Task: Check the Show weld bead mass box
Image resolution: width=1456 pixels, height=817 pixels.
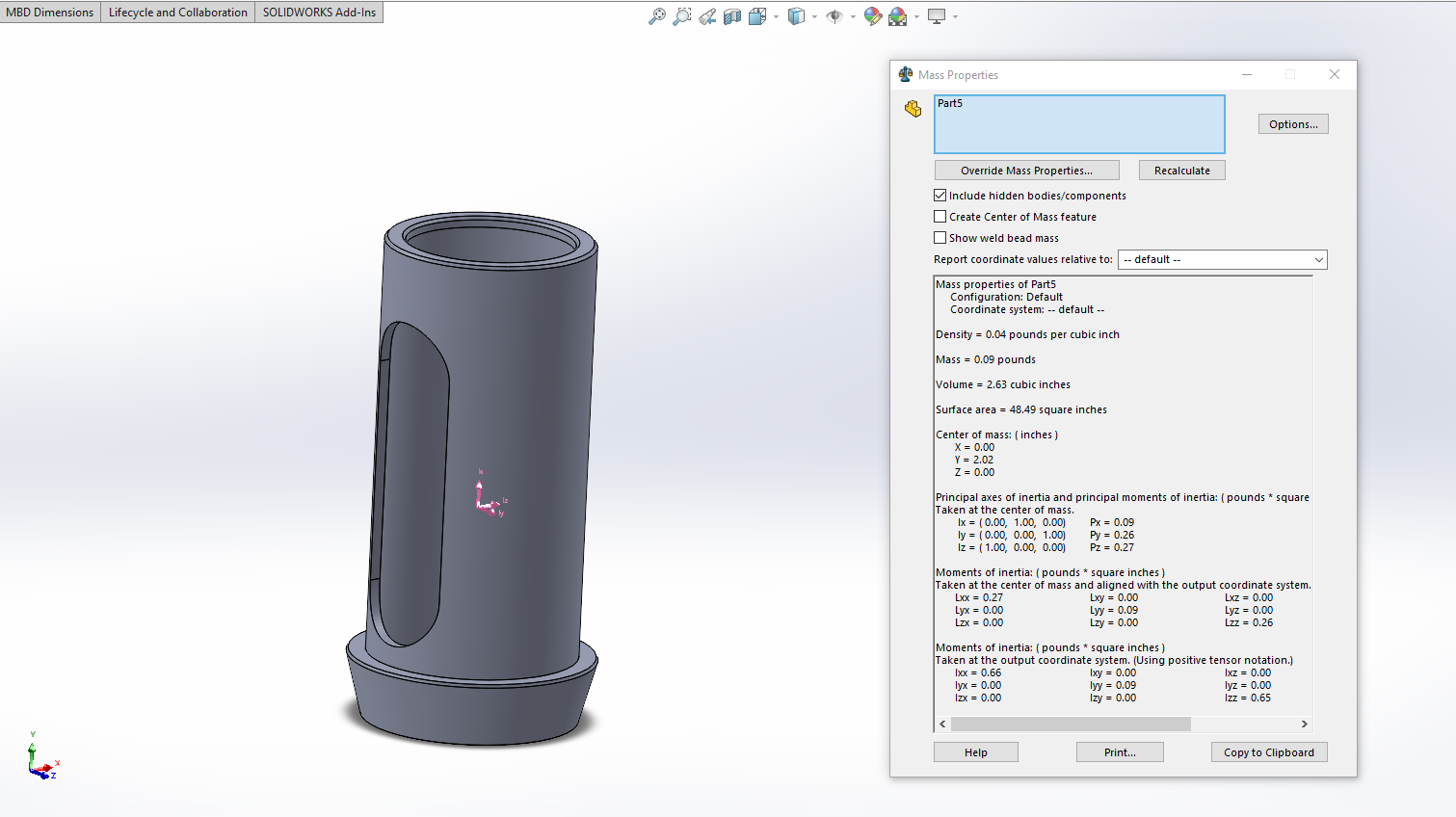Action: pyautogui.click(x=940, y=238)
